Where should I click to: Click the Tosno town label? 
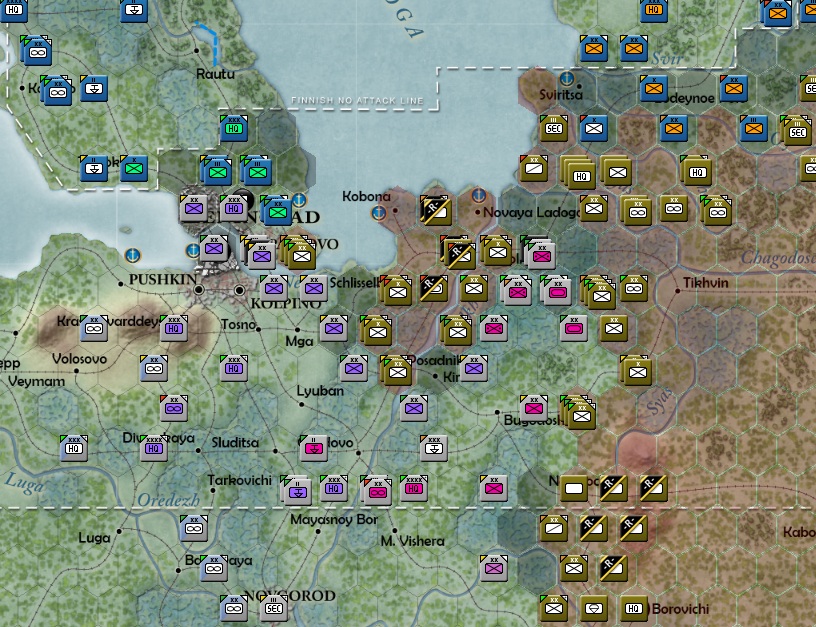238,325
